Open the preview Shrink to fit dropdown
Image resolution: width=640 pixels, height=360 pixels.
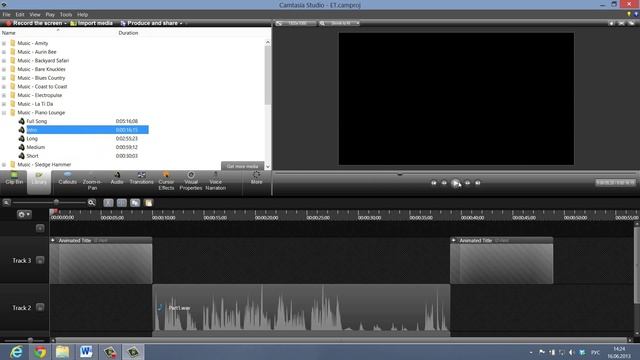click(340, 23)
